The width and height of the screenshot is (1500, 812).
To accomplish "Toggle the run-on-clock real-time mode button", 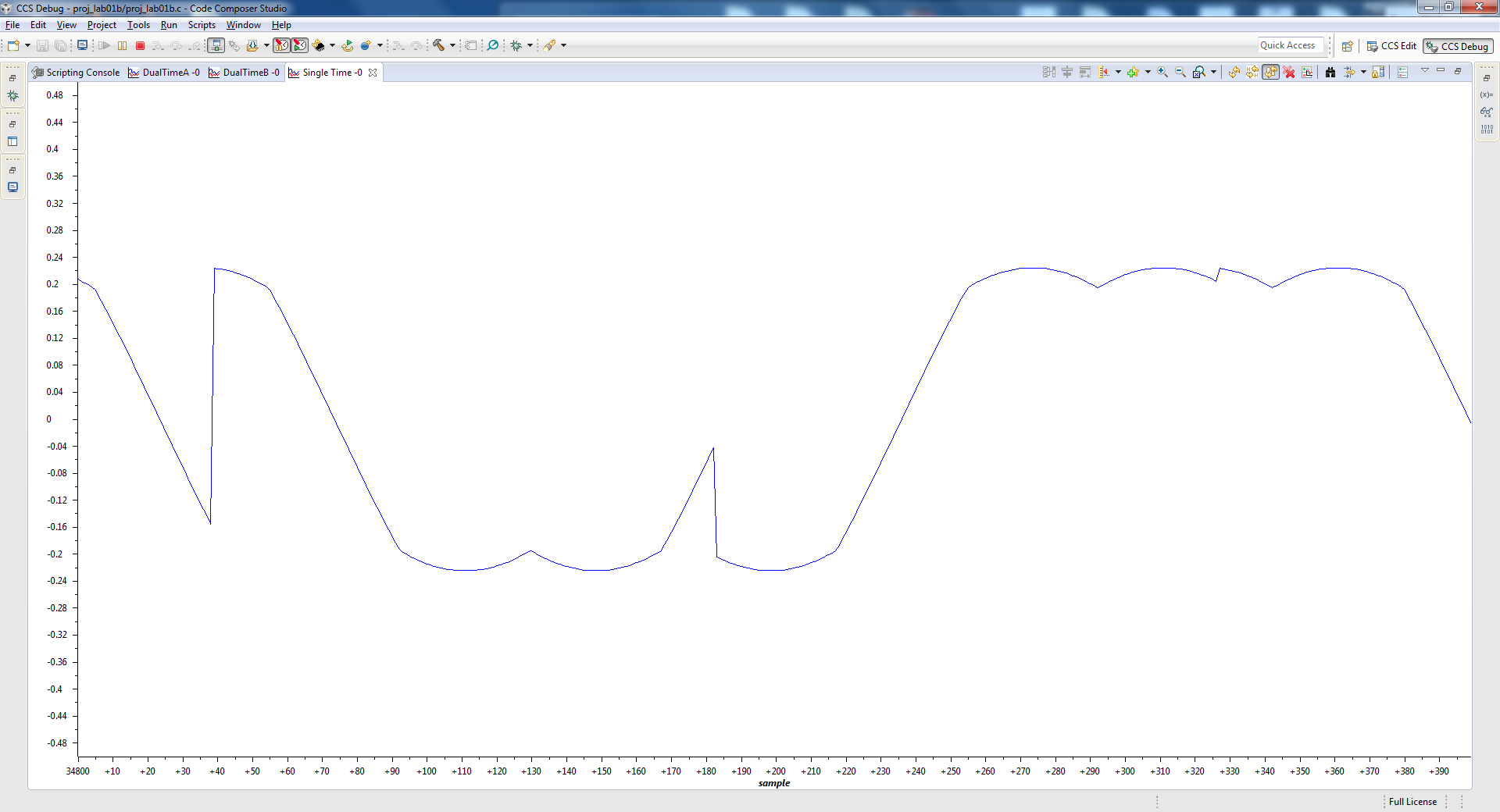I will 300,45.
